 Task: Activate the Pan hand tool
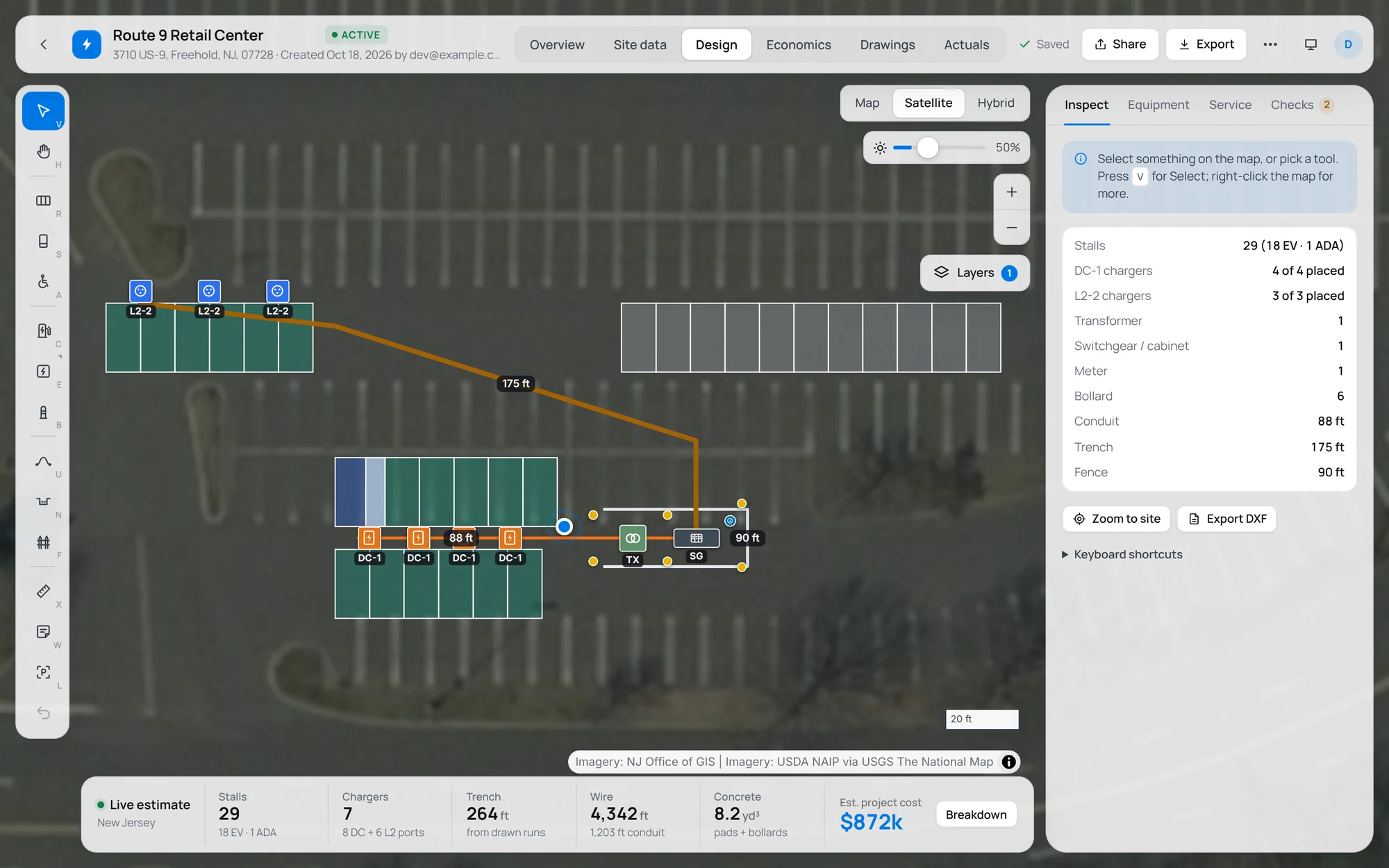coord(43,151)
